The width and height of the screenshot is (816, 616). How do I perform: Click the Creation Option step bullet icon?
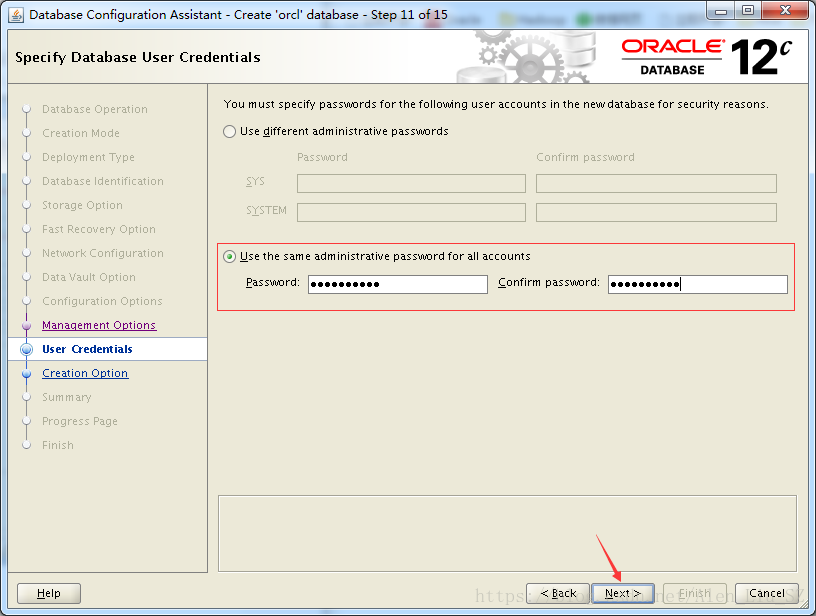click(x=27, y=374)
